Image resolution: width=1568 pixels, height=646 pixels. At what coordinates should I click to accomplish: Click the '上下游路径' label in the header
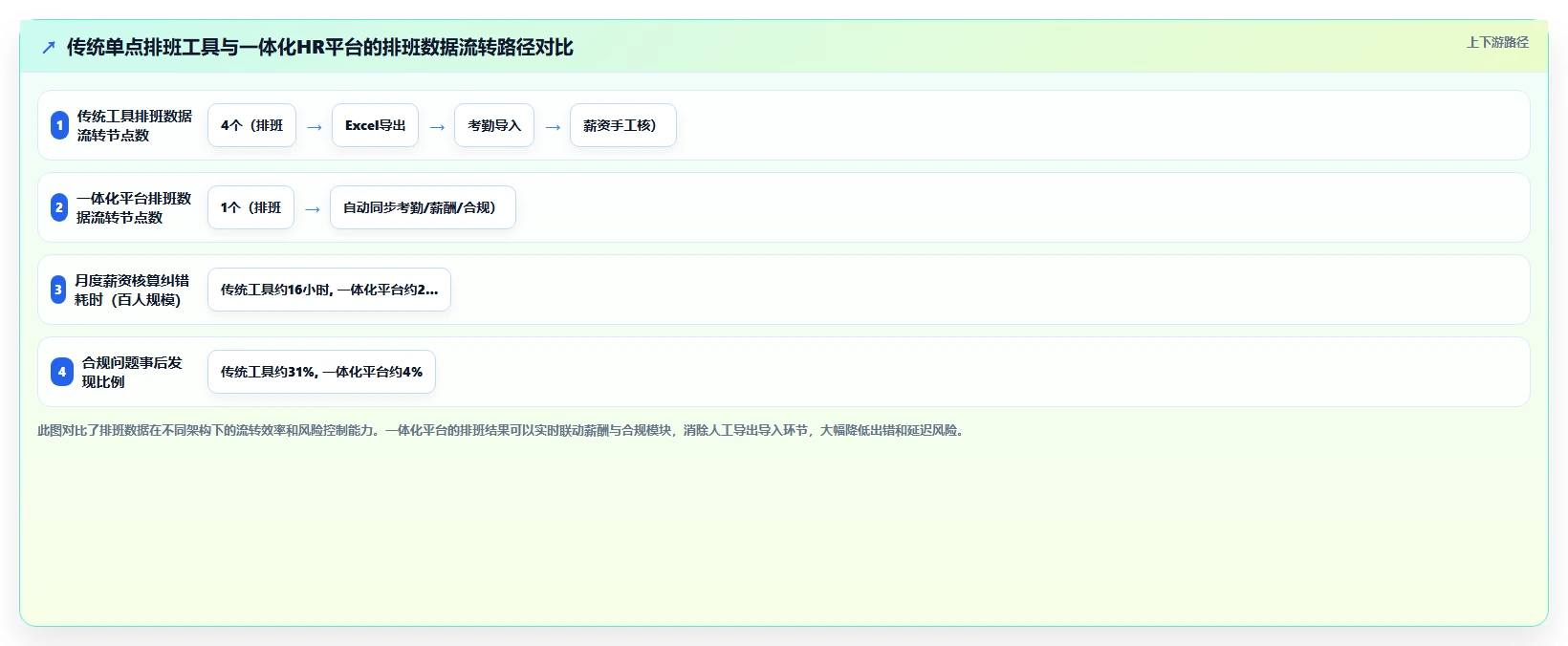[1497, 42]
